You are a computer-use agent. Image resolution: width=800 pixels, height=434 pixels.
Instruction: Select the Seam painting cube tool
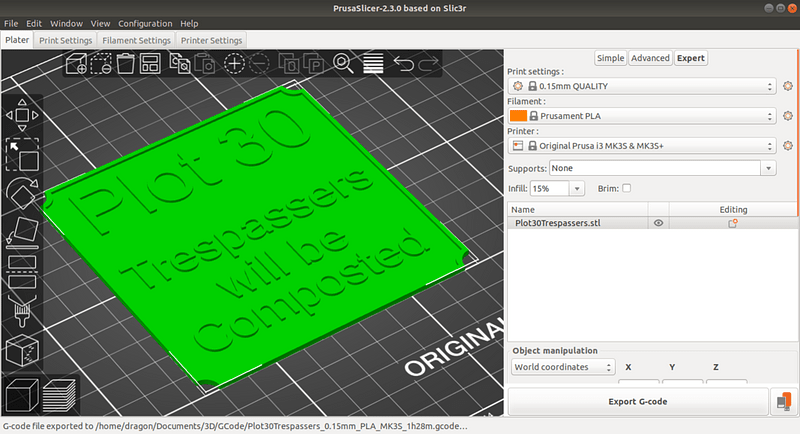point(22,350)
